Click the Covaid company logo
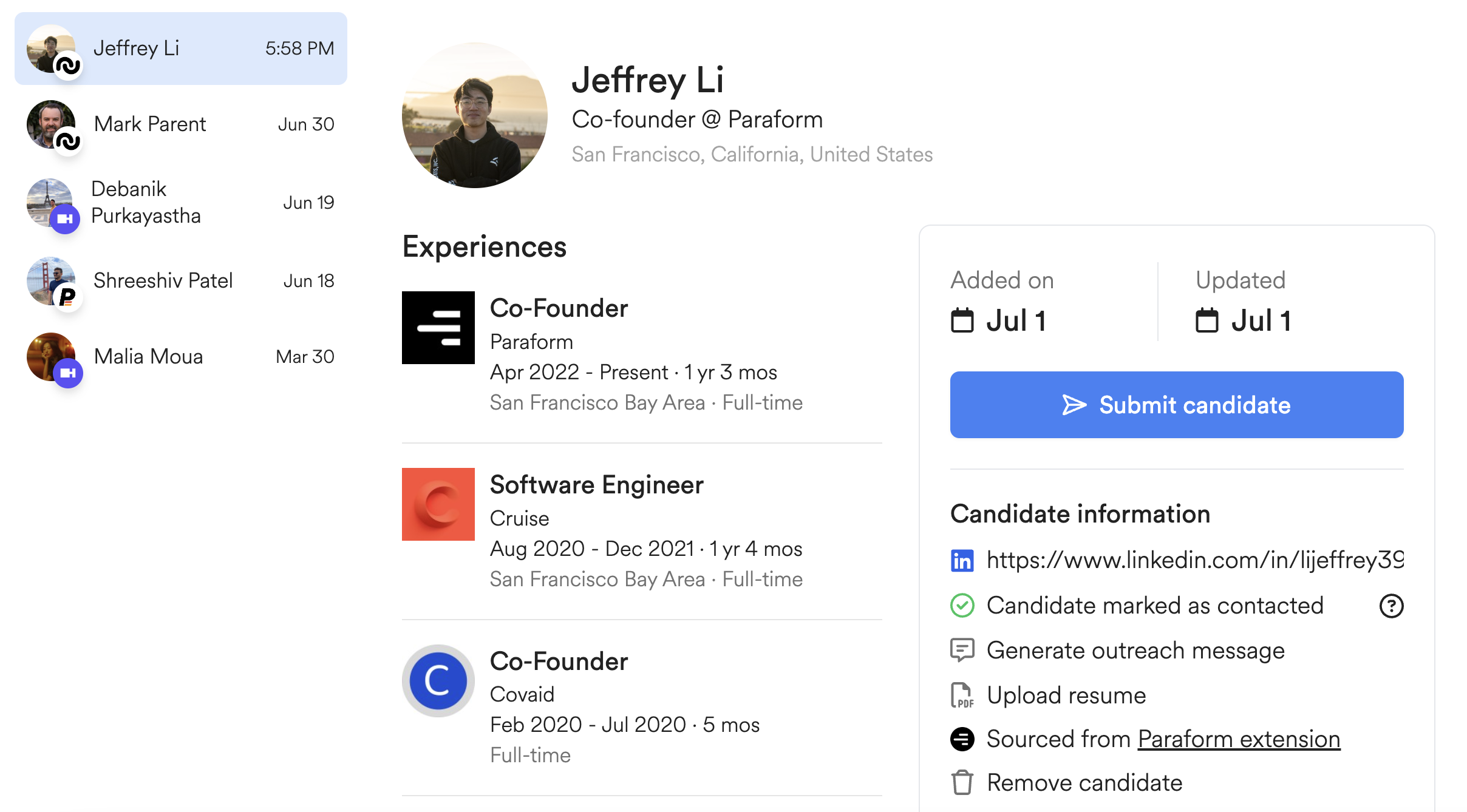This screenshot has width=1467, height=812. (x=438, y=681)
